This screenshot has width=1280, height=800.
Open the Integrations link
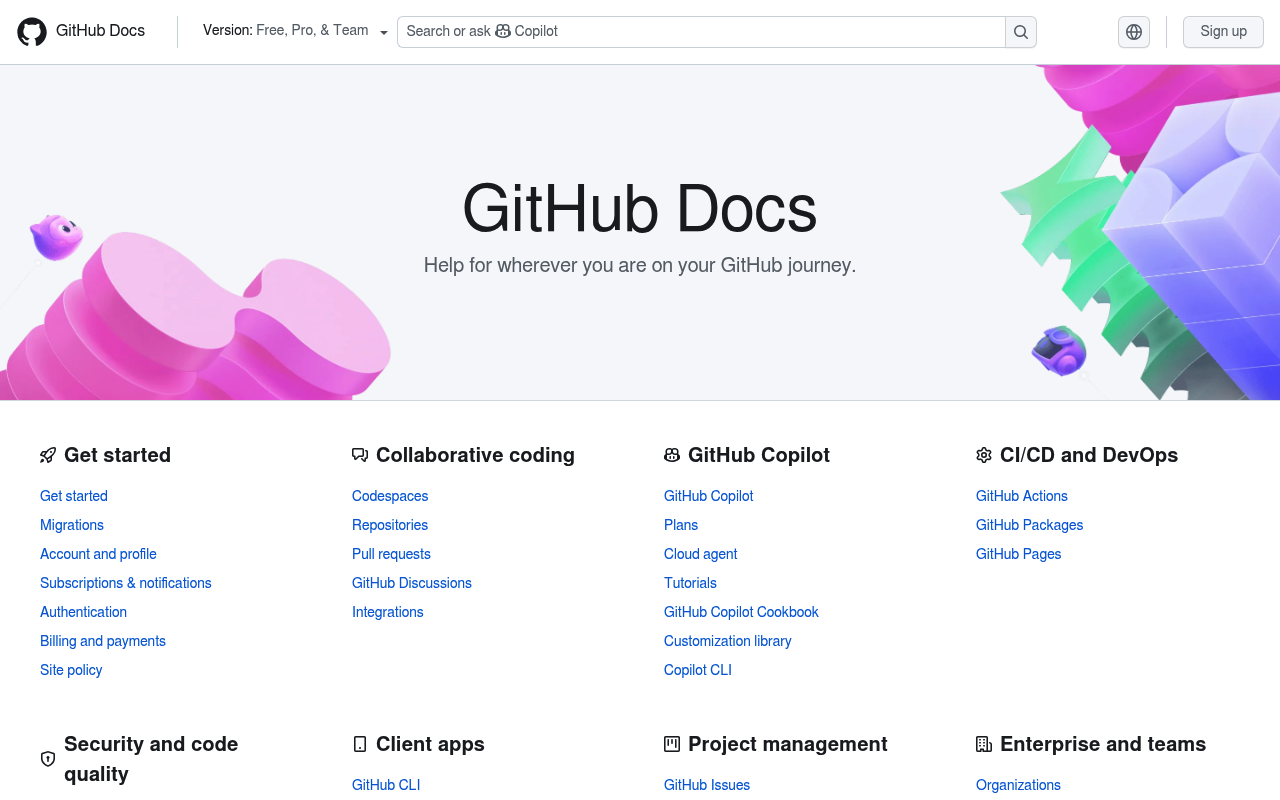(x=388, y=612)
